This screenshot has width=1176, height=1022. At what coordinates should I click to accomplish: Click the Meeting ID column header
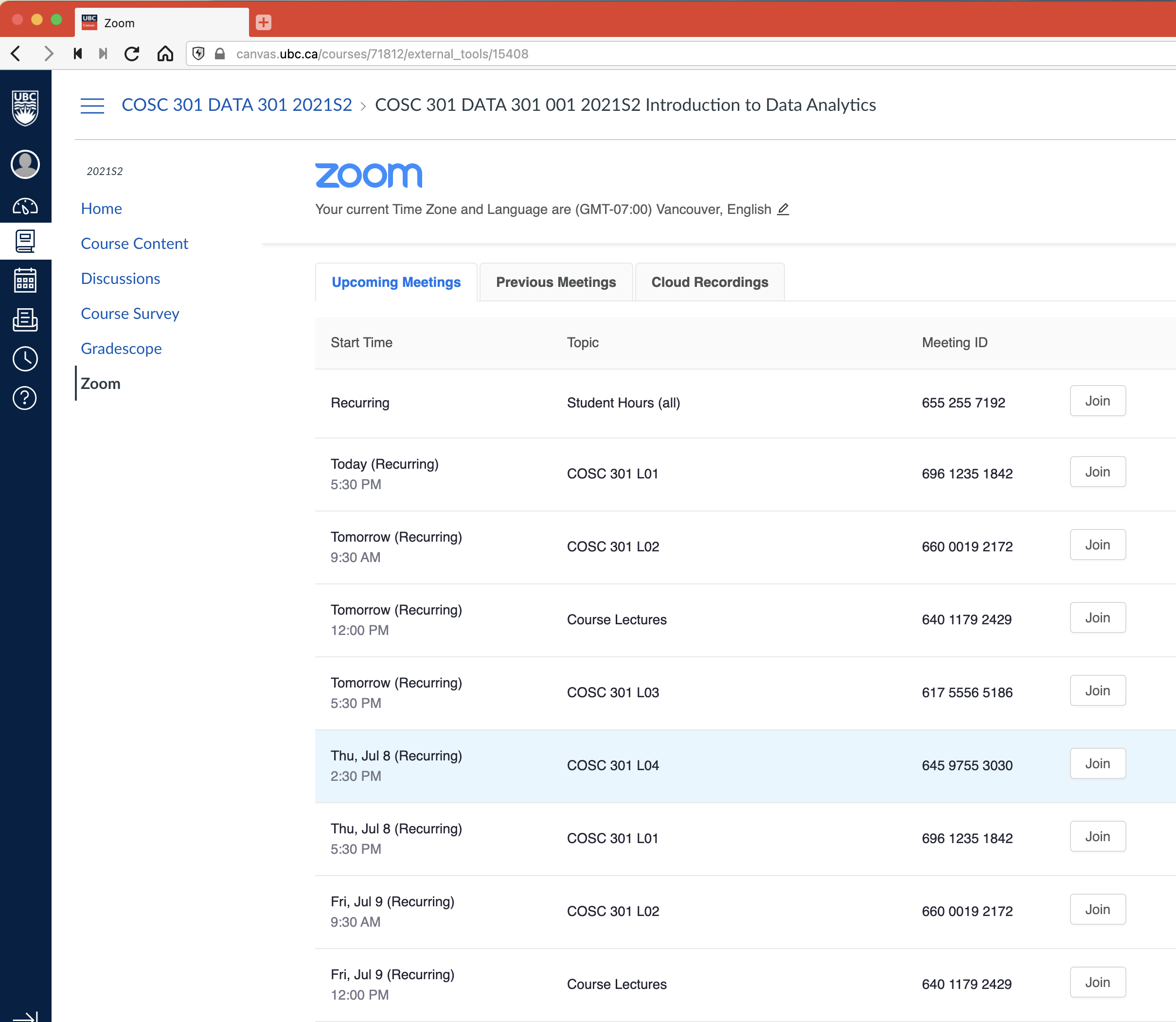[955, 342]
